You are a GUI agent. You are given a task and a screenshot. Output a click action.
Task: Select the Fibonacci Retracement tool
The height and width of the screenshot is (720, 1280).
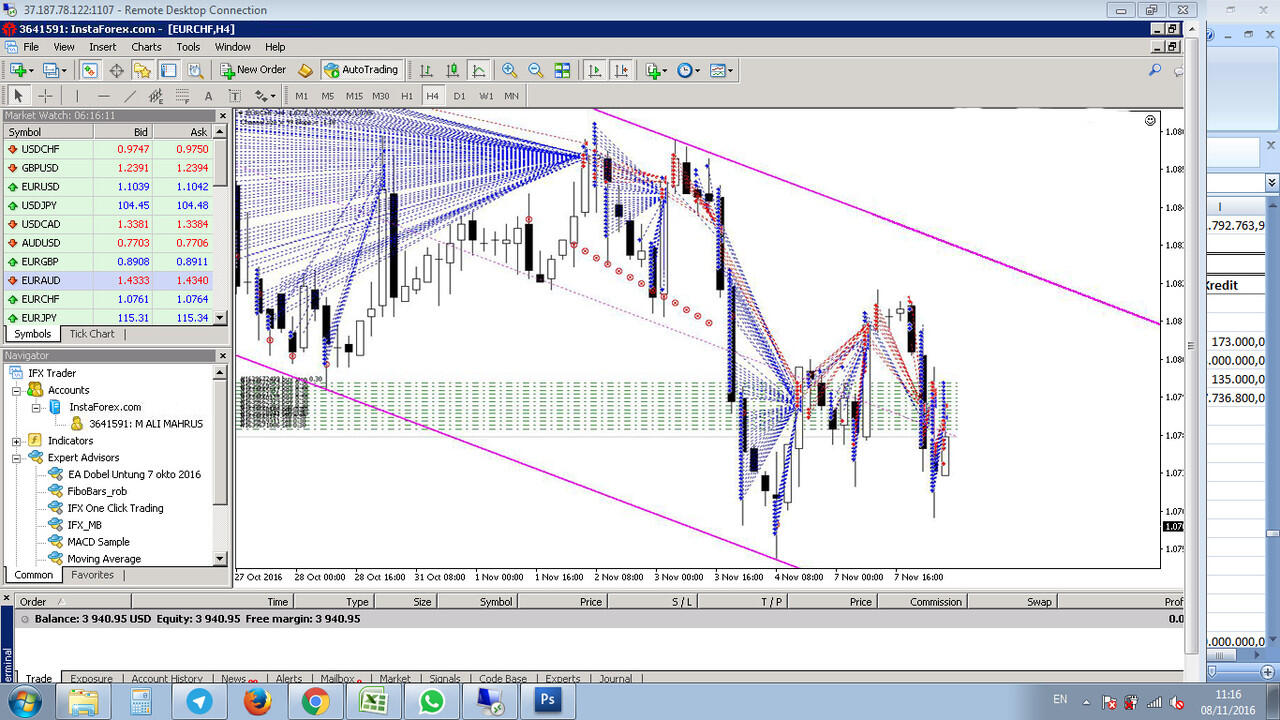tap(182, 96)
